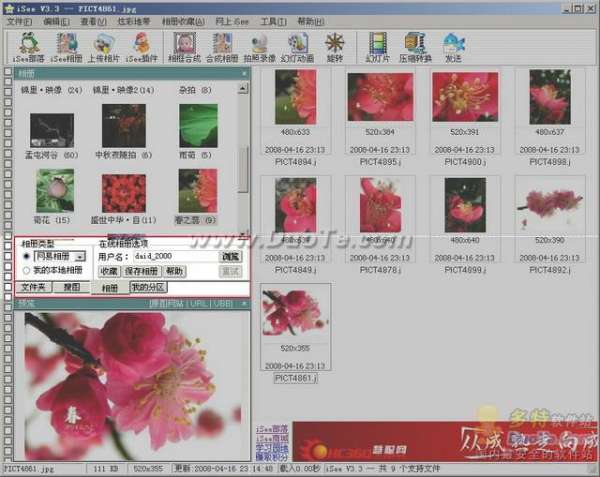Open the 压缩转换 compress convert tool
This screenshot has height=477, width=600.
click(415, 47)
